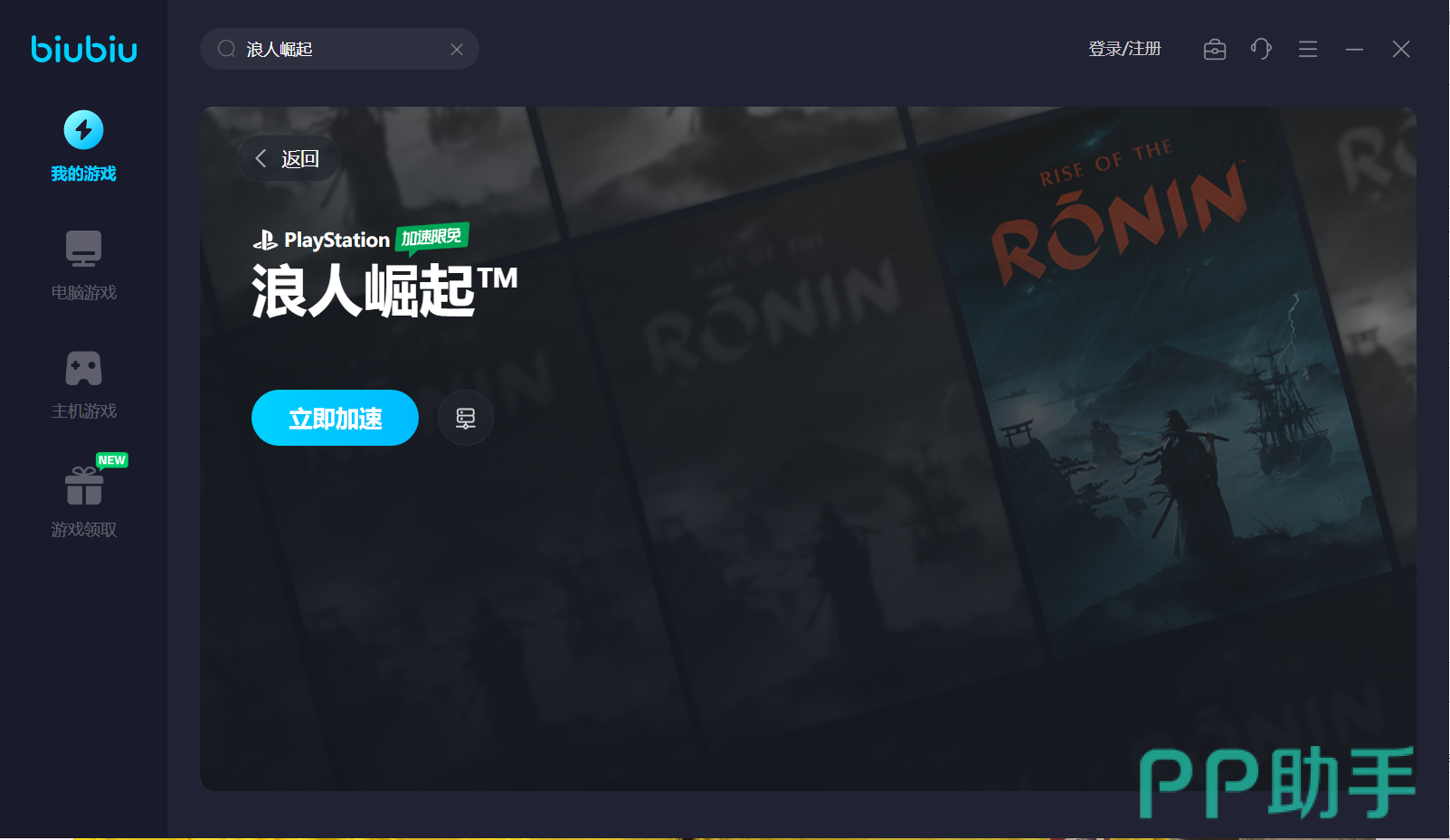Open the 游戏领取 gift icon
This screenshot has width=1450, height=840.
[x=83, y=486]
